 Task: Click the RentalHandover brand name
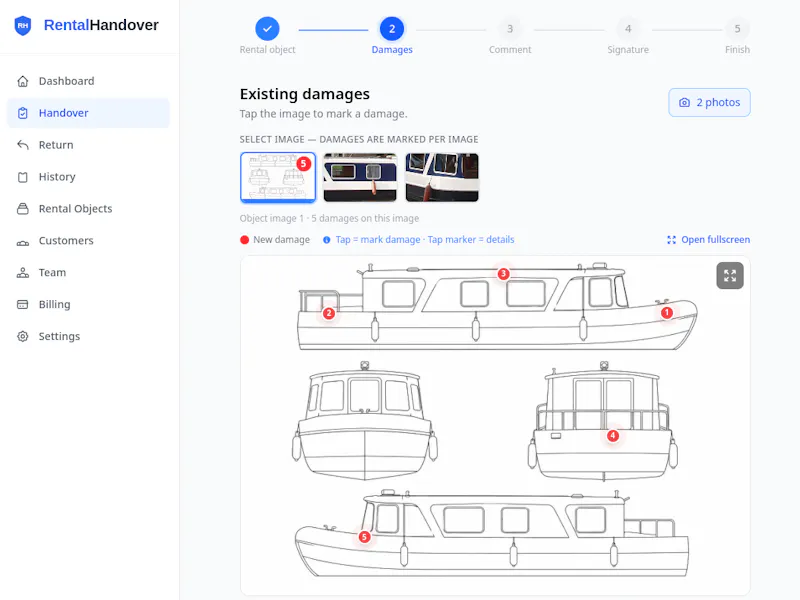pyautogui.click(x=101, y=25)
